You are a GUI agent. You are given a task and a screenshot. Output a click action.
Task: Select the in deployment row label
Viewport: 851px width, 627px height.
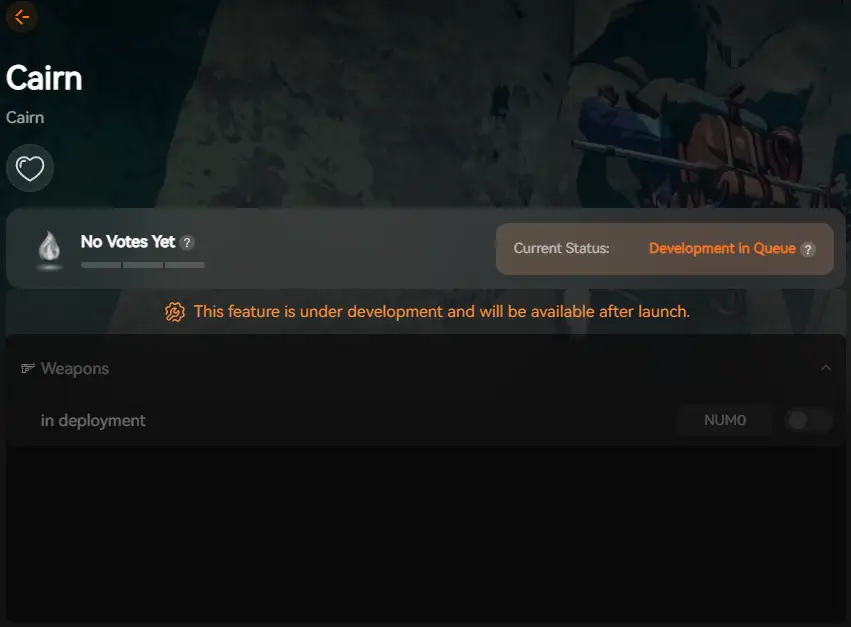[93, 421]
